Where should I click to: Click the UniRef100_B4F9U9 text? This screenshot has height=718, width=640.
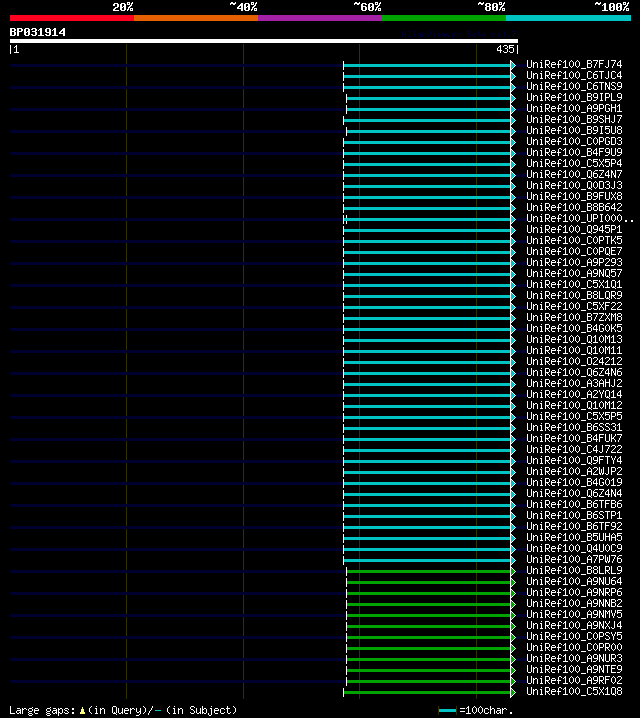574,152
